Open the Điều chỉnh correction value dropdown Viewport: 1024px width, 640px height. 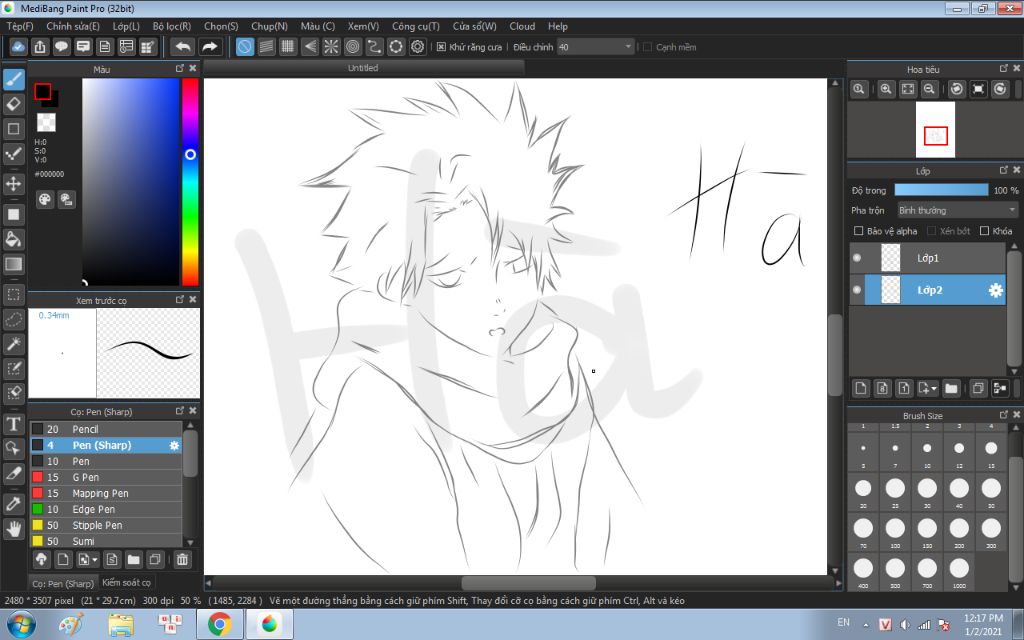[x=596, y=47]
